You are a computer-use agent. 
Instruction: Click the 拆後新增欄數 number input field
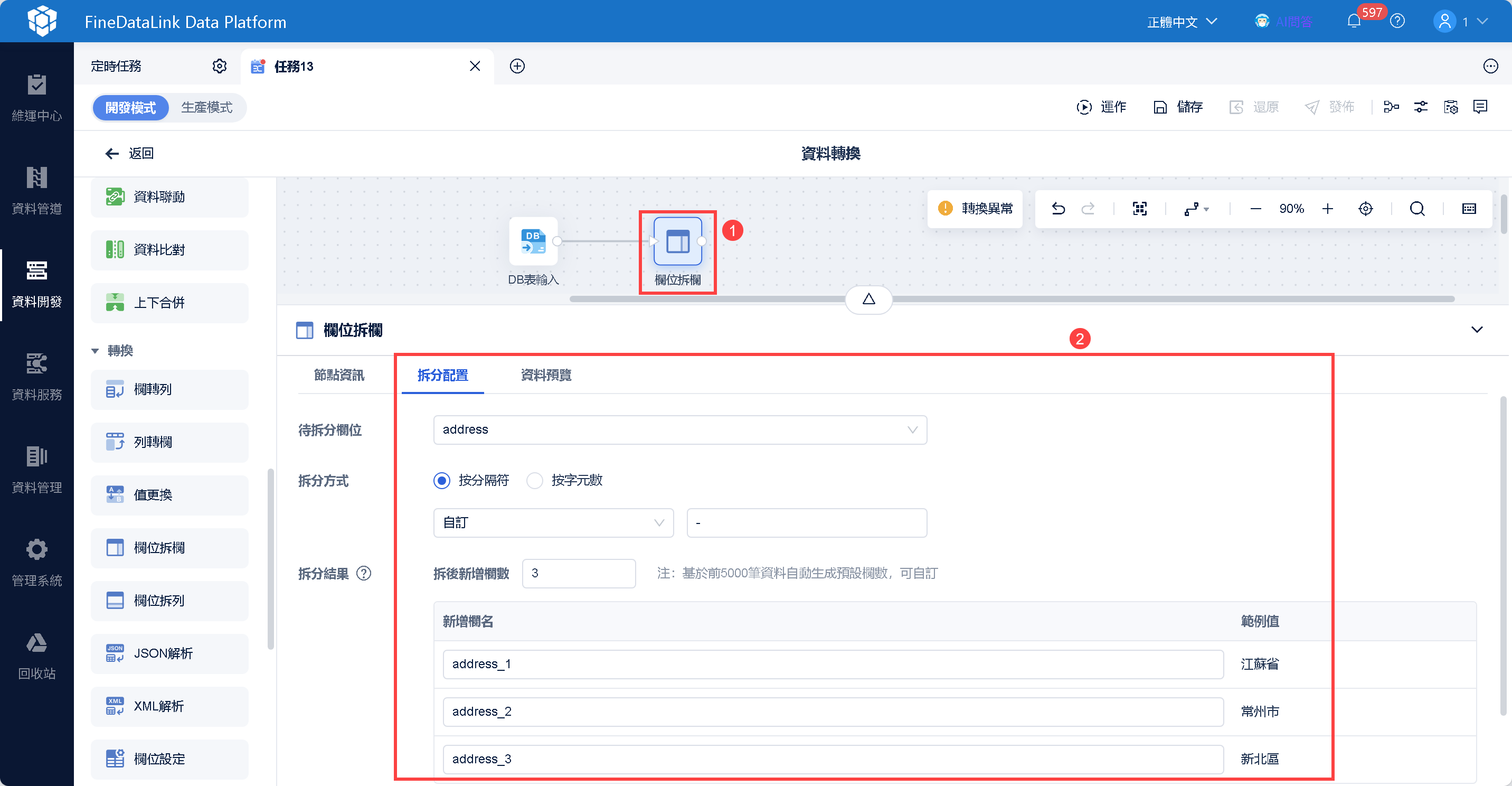tap(578, 573)
